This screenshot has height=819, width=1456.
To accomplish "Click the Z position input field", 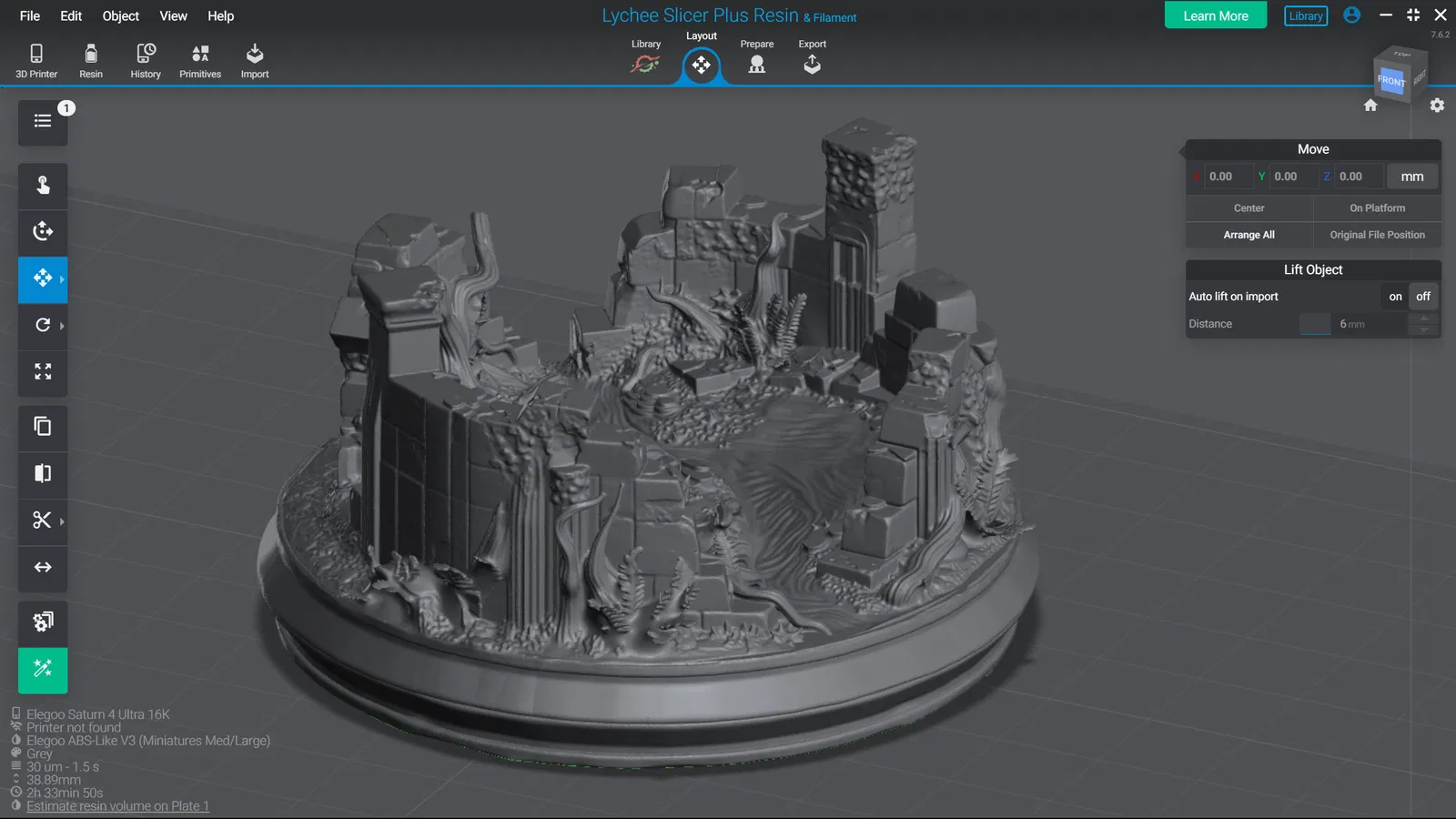I will point(1358,177).
